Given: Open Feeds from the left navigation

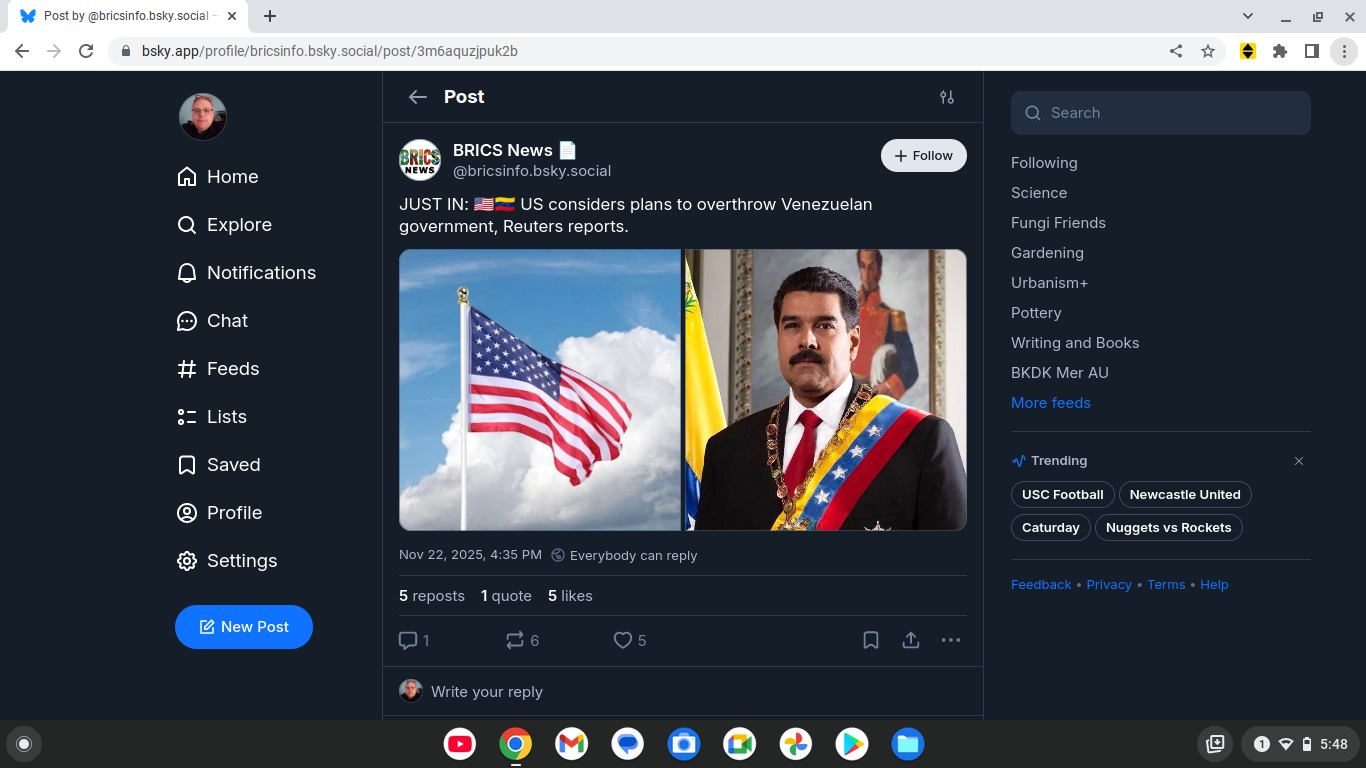Looking at the screenshot, I should pos(232,369).
